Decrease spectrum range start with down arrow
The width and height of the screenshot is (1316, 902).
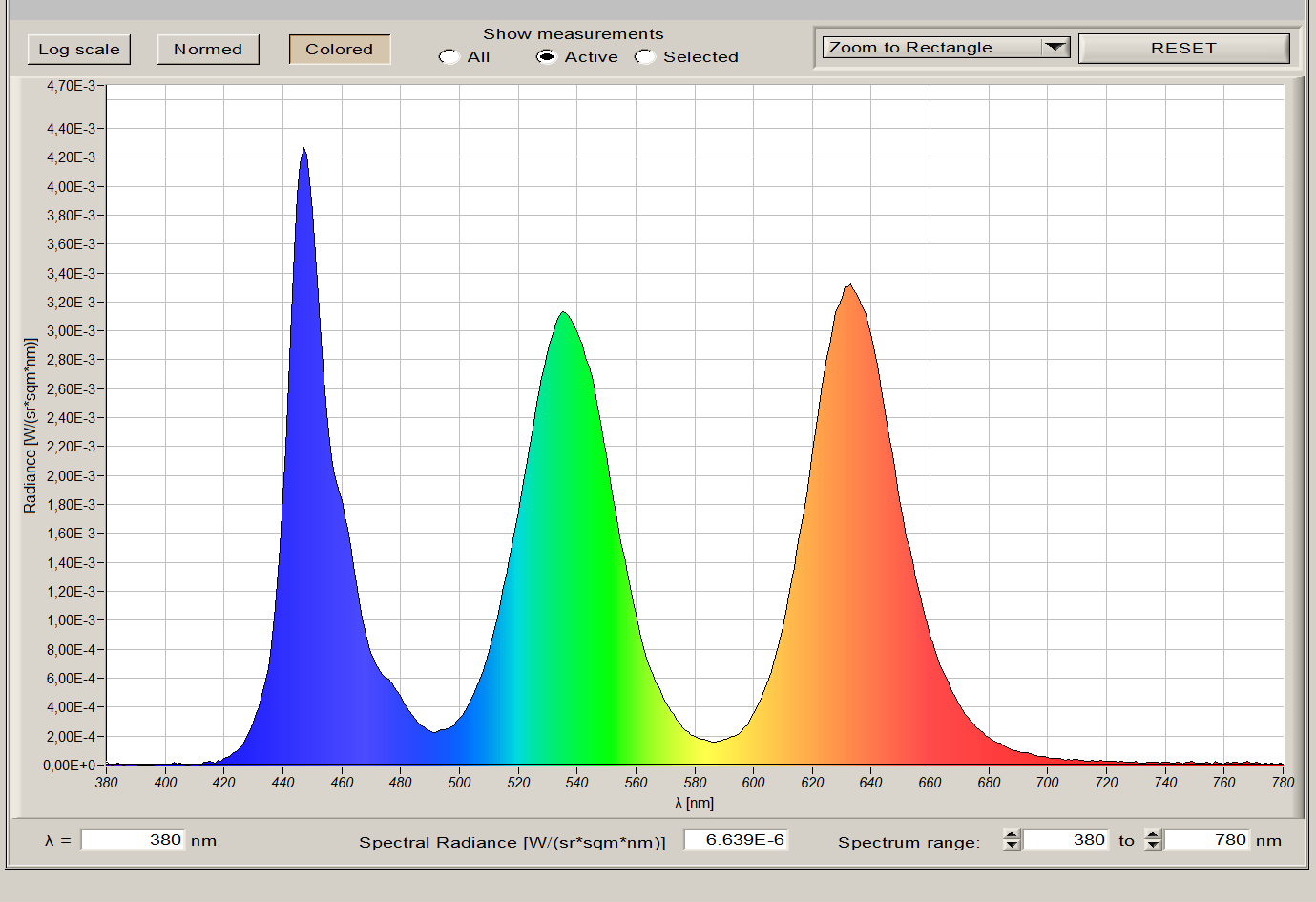(x=1012, y=846)
